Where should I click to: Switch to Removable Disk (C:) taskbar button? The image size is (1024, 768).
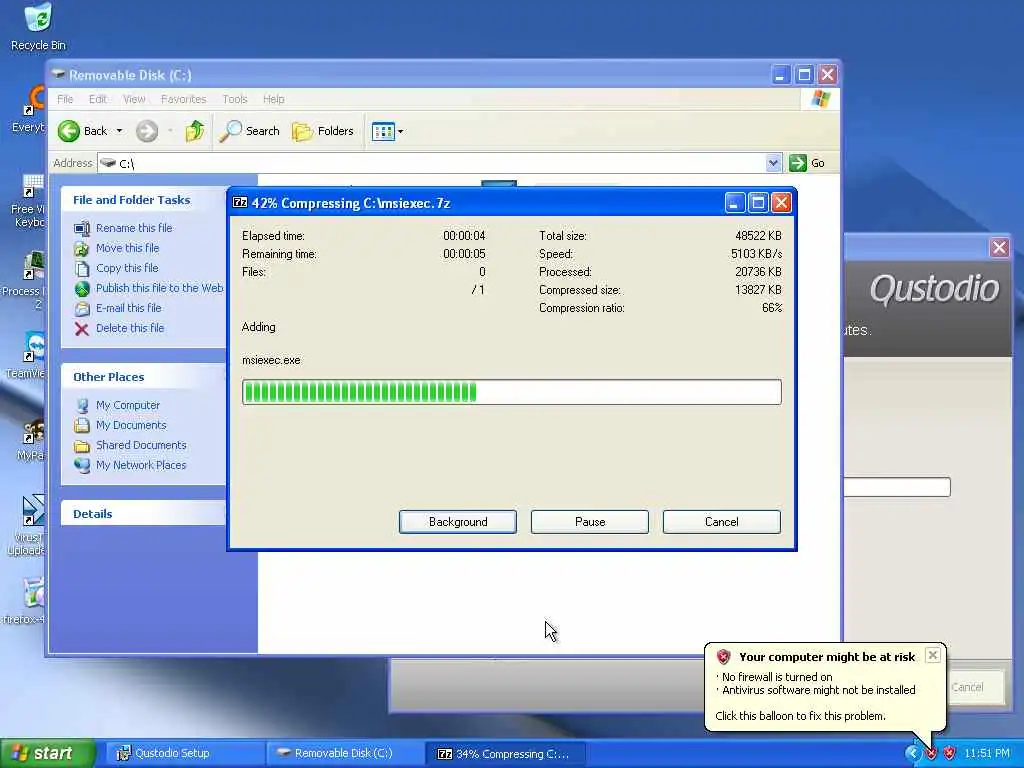tap(344, 753)
